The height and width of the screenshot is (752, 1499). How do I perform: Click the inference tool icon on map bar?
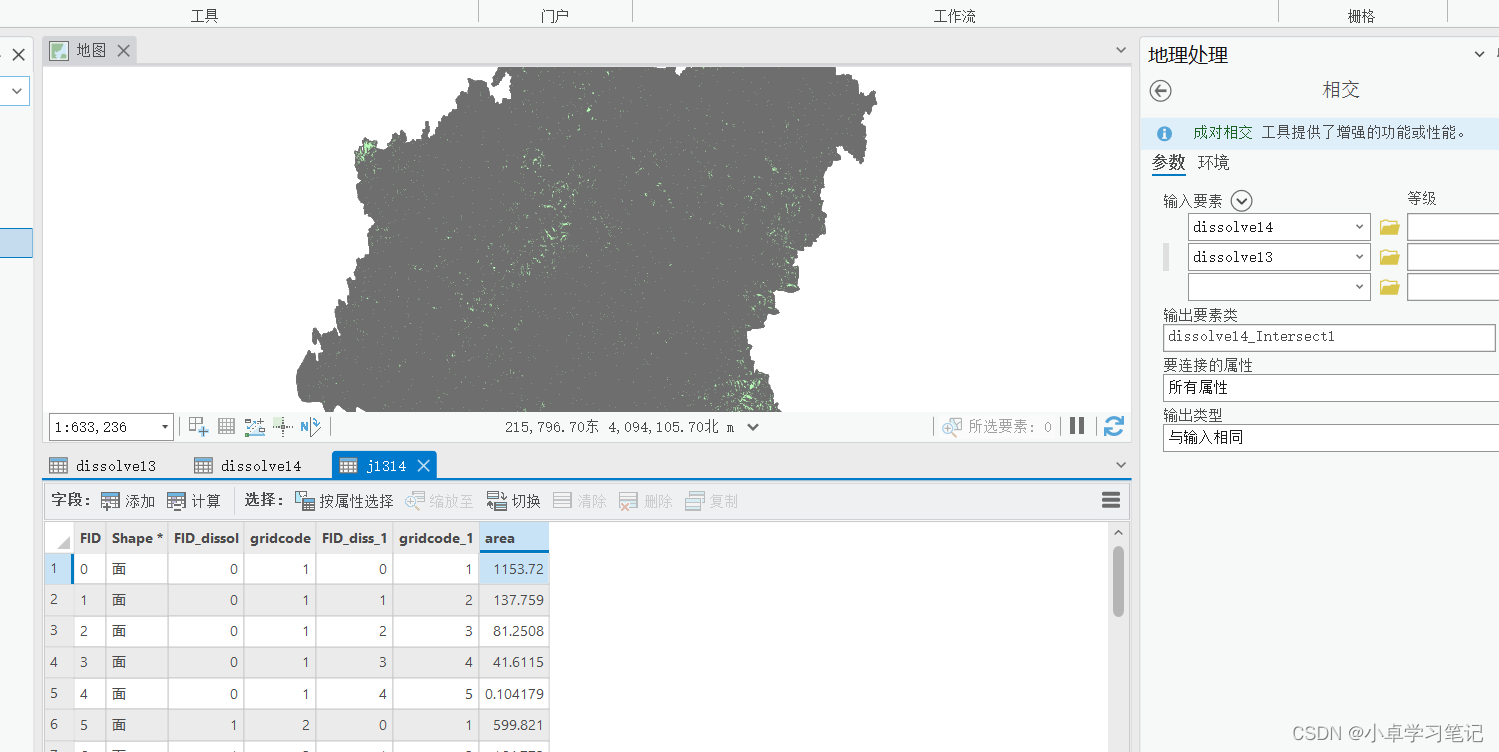pyautogui.click(x=283, y=427)
